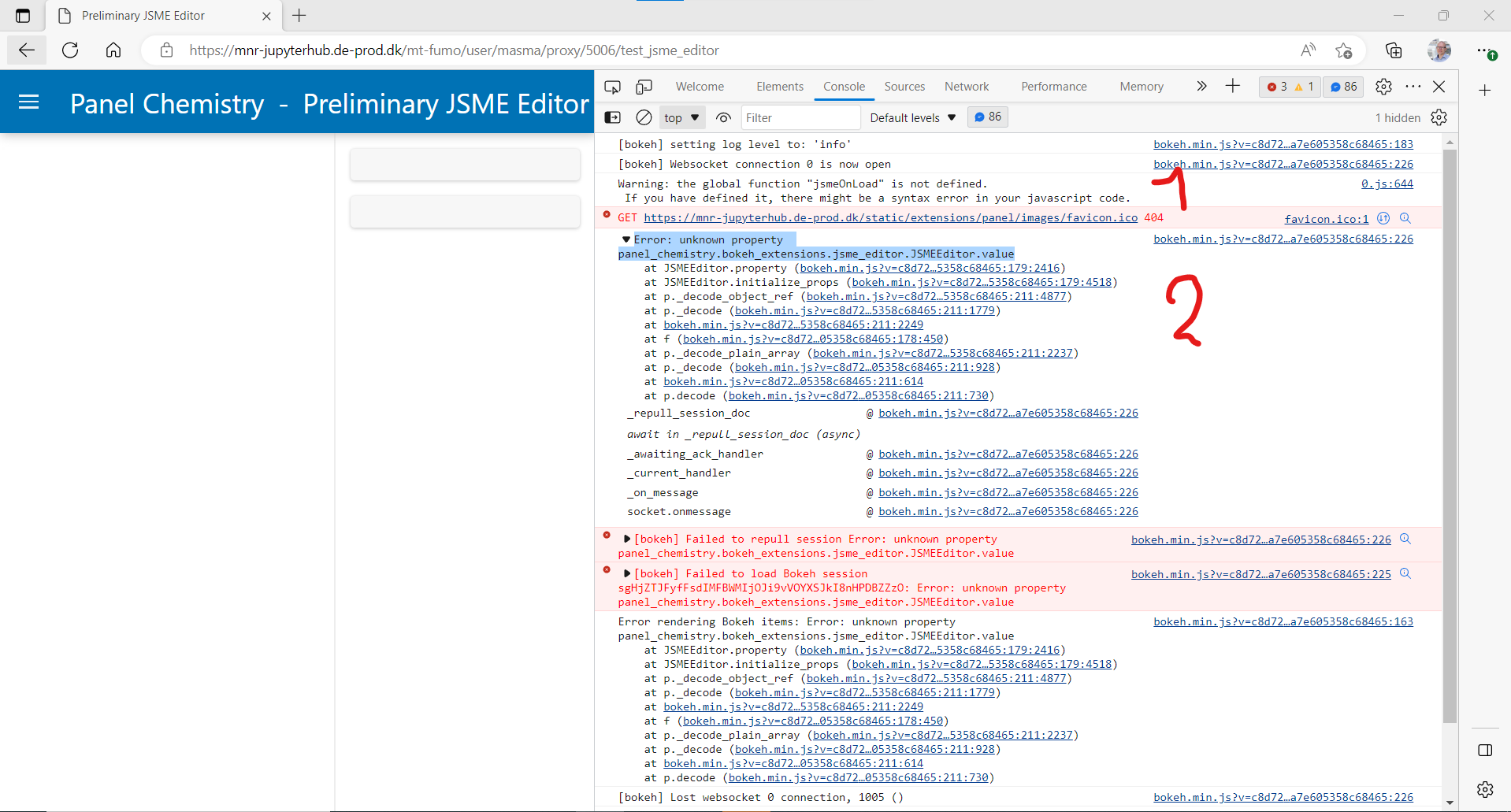Open the more DevTools options menu
The width and height of the screenshot is (1511, 812).
[x=1413, y=87]
